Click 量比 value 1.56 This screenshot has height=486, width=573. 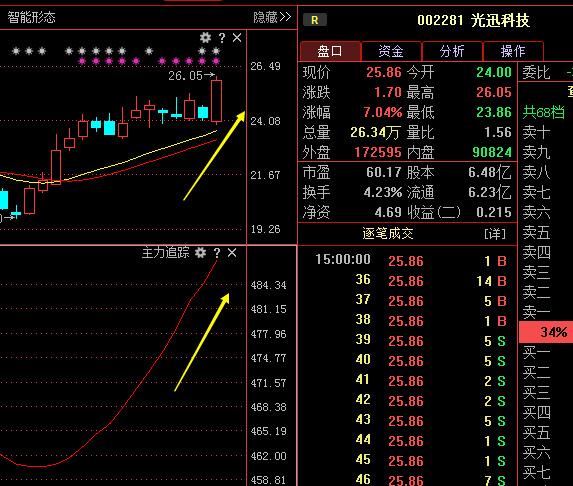click(498, 132)
